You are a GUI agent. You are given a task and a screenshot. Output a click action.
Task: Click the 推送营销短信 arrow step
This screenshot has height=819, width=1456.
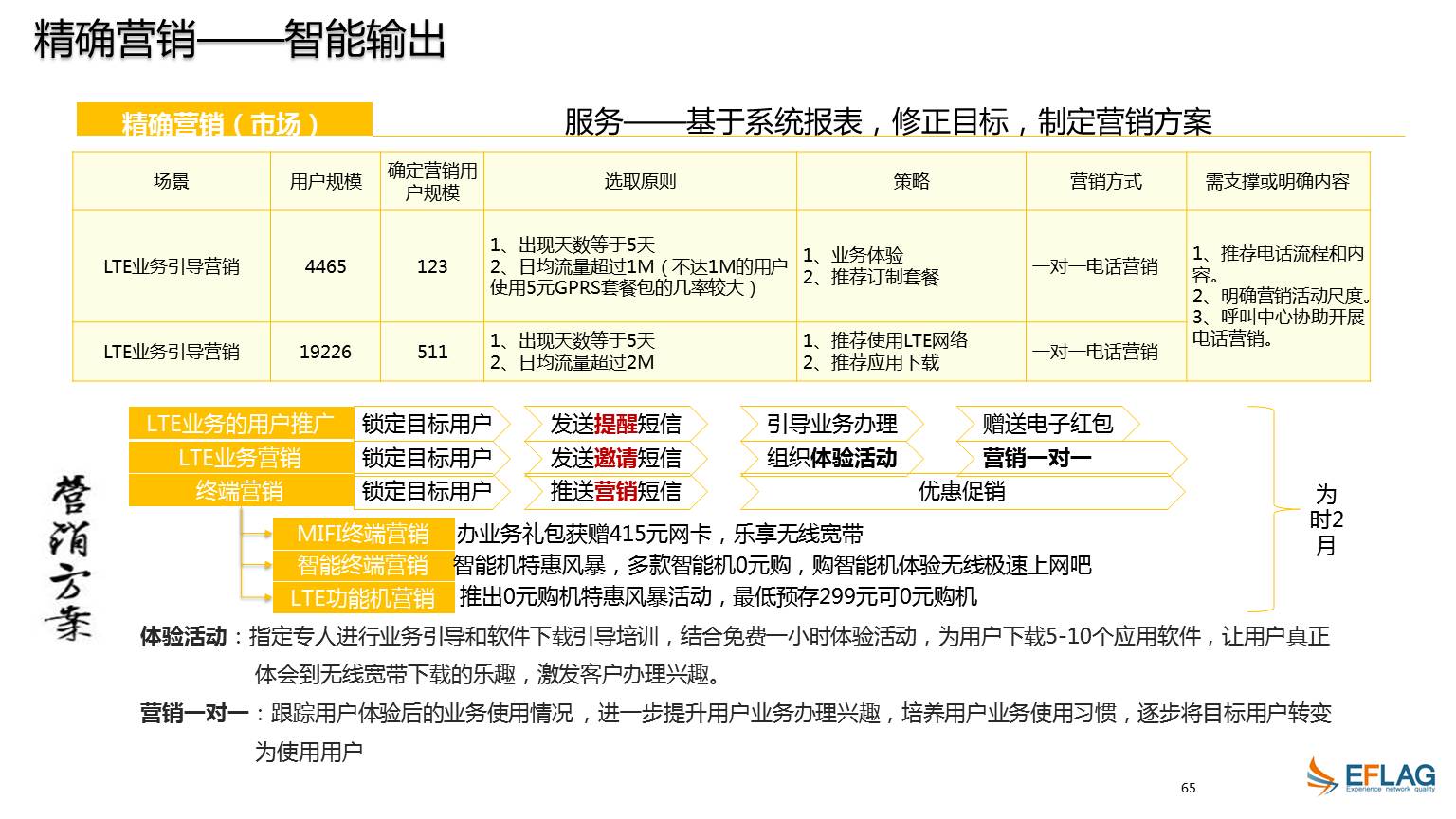click(x=616, y=491)
